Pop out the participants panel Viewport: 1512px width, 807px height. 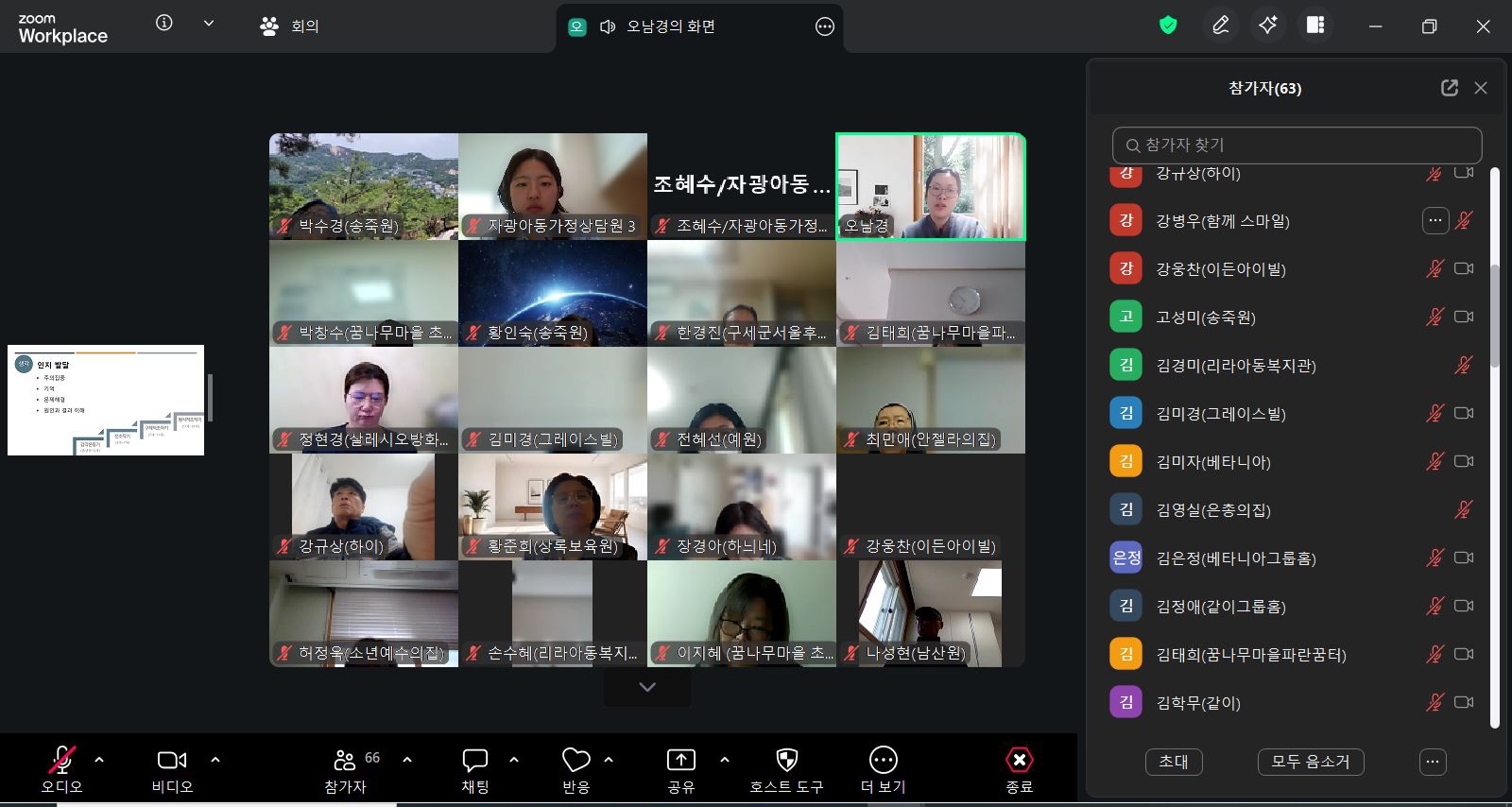coord(1449,88)
